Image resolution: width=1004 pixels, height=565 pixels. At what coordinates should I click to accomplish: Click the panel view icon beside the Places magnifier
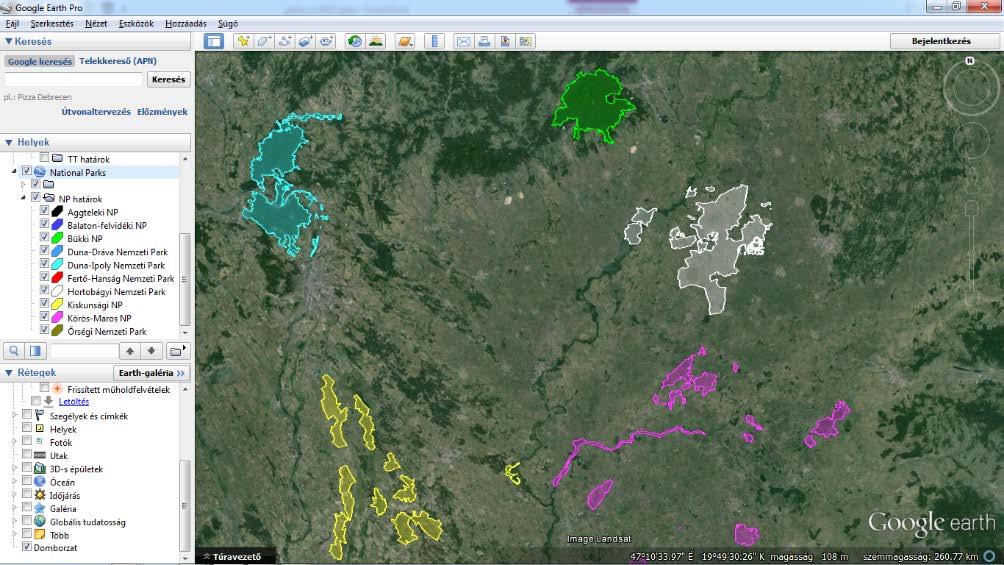click(x=35, y=351)
